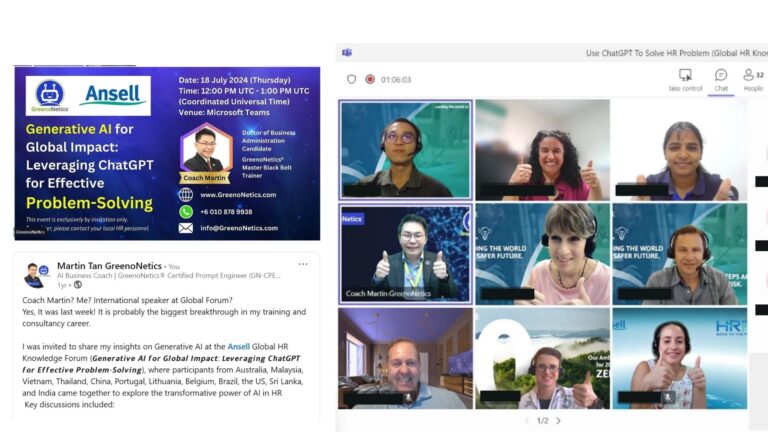This screenshot has width=768, height=432.
Task: Click Martin Tan's profile avatar photo
Action: (x=35, y=275)
